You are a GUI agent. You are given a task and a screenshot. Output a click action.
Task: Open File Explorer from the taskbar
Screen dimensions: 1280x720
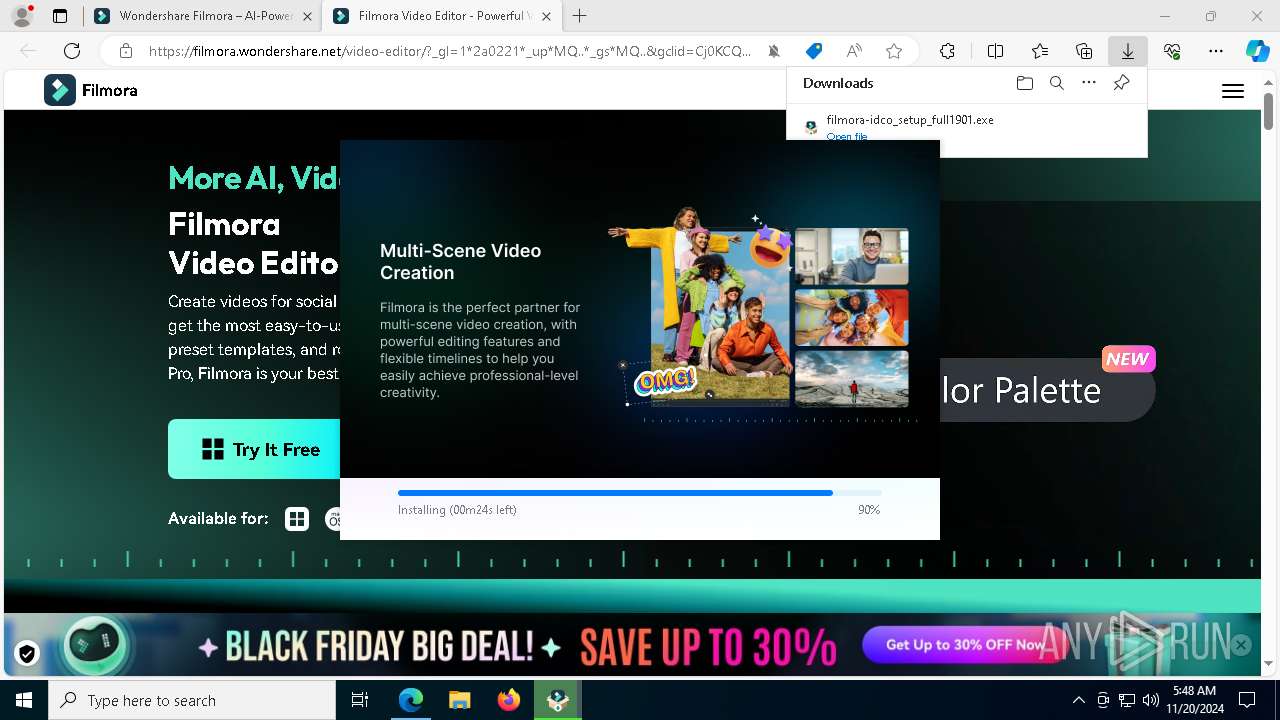[460, 700]
